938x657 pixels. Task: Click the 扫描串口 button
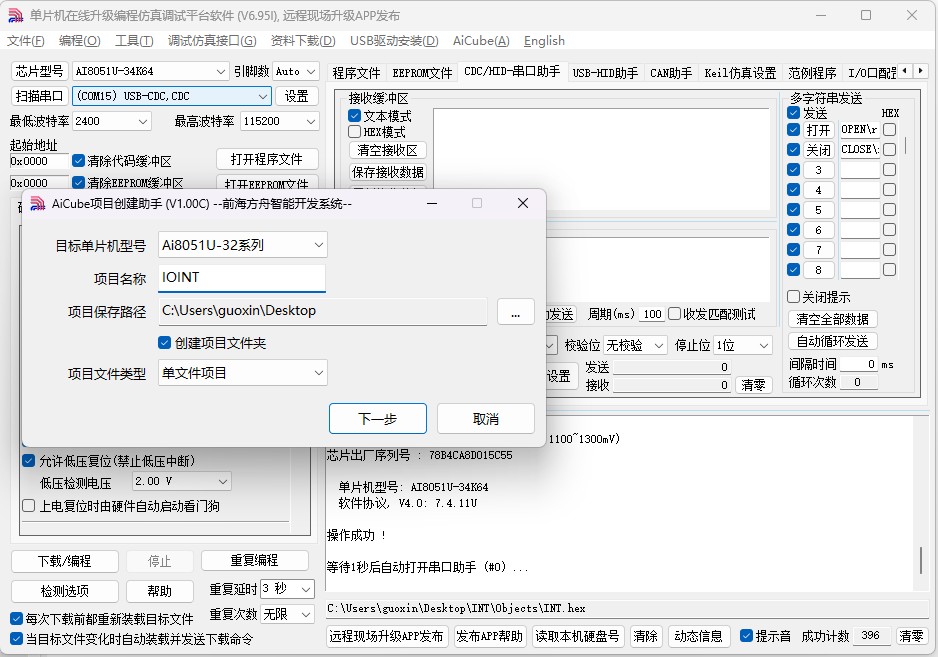point(39,96)
